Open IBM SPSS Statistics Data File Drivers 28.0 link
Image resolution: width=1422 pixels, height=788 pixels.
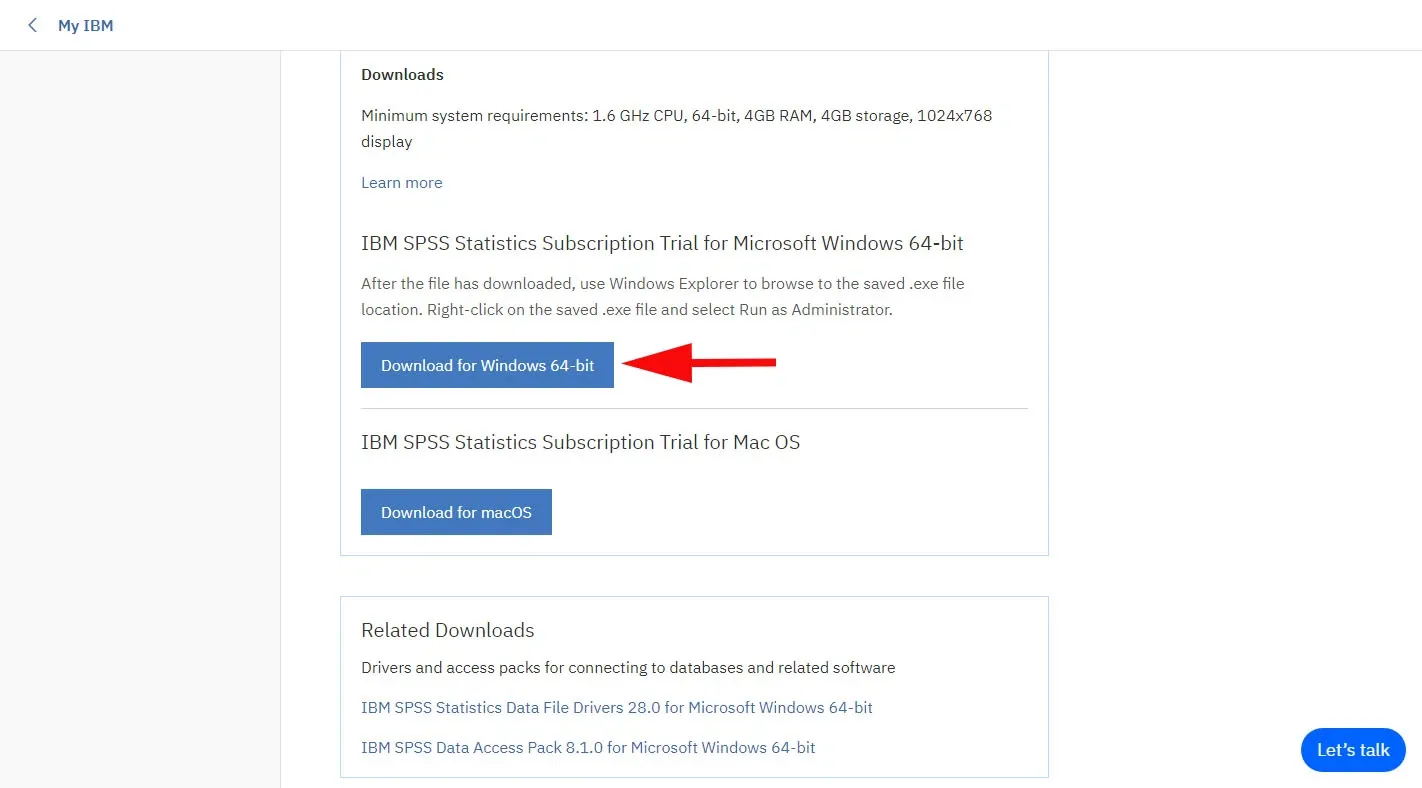tap(617, 708)
